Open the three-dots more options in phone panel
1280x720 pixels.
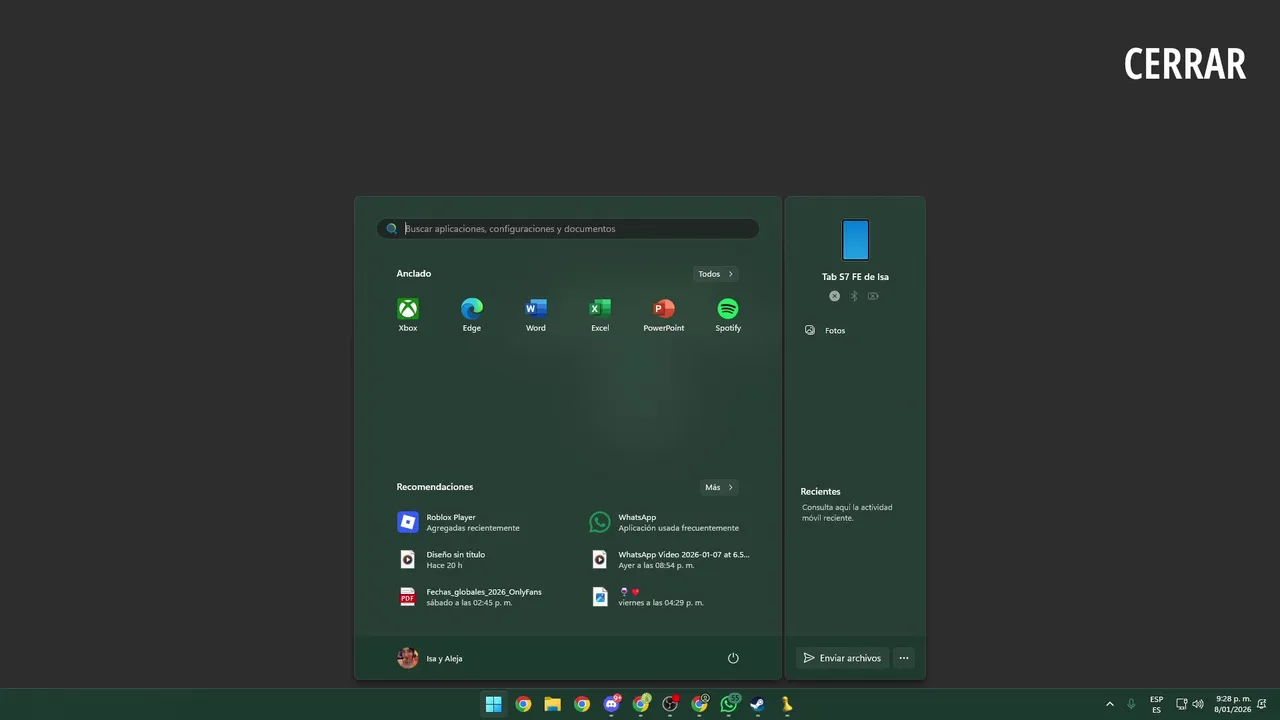(904, 658)
